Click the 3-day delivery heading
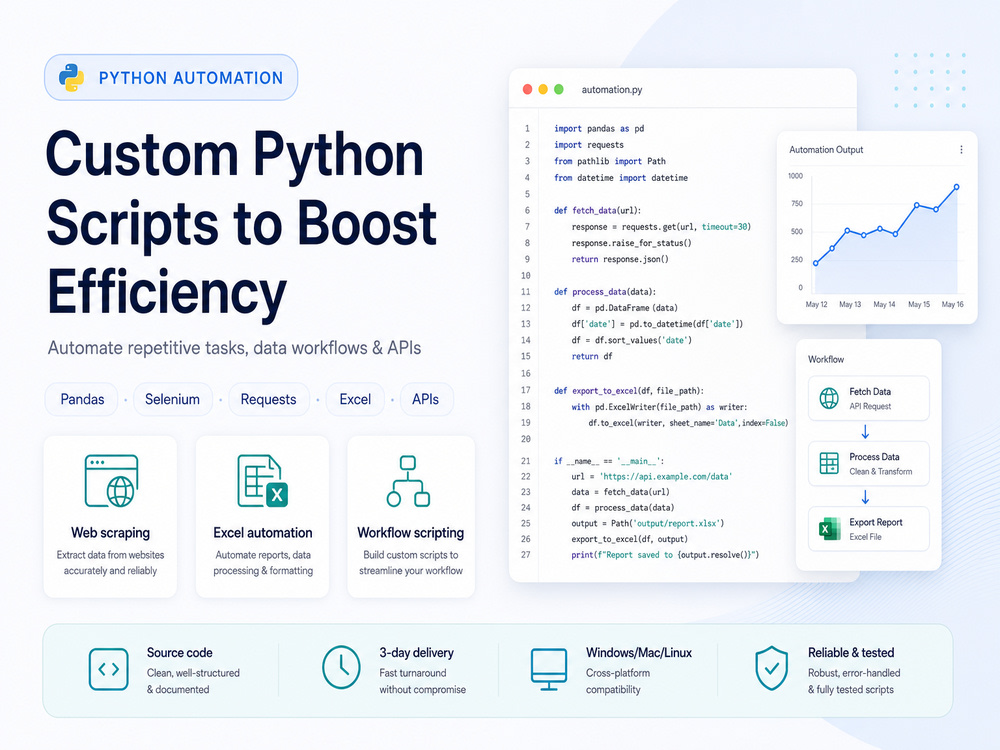The width and height of the screenshot is (1000, 750). [416, 652]
